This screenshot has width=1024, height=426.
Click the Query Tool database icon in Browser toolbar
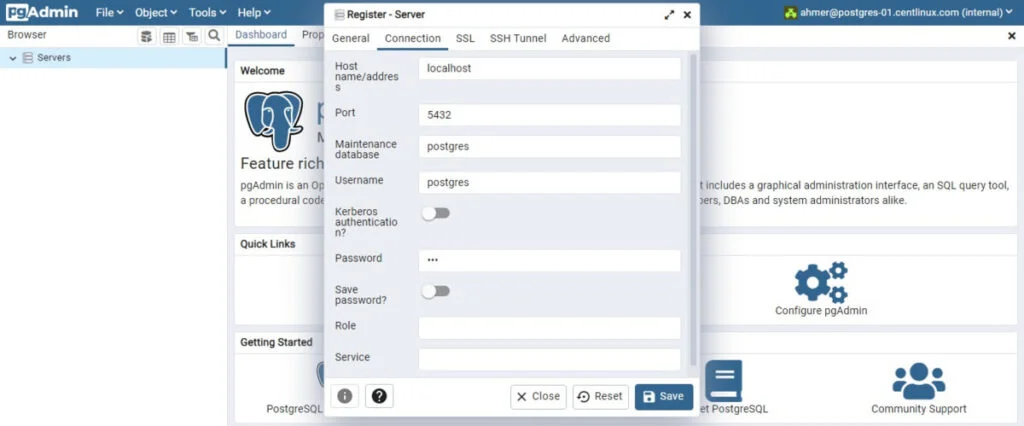click(147, 37)
